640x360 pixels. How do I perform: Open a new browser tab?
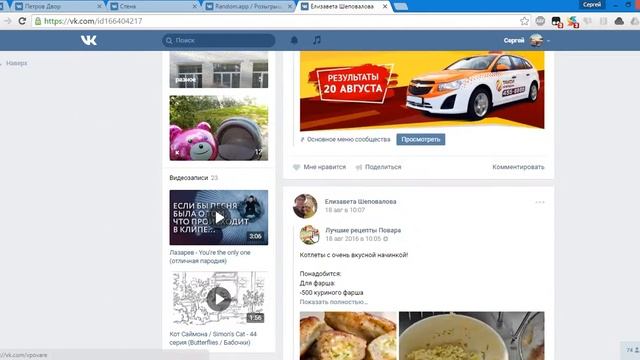click(x=401, y=7)
